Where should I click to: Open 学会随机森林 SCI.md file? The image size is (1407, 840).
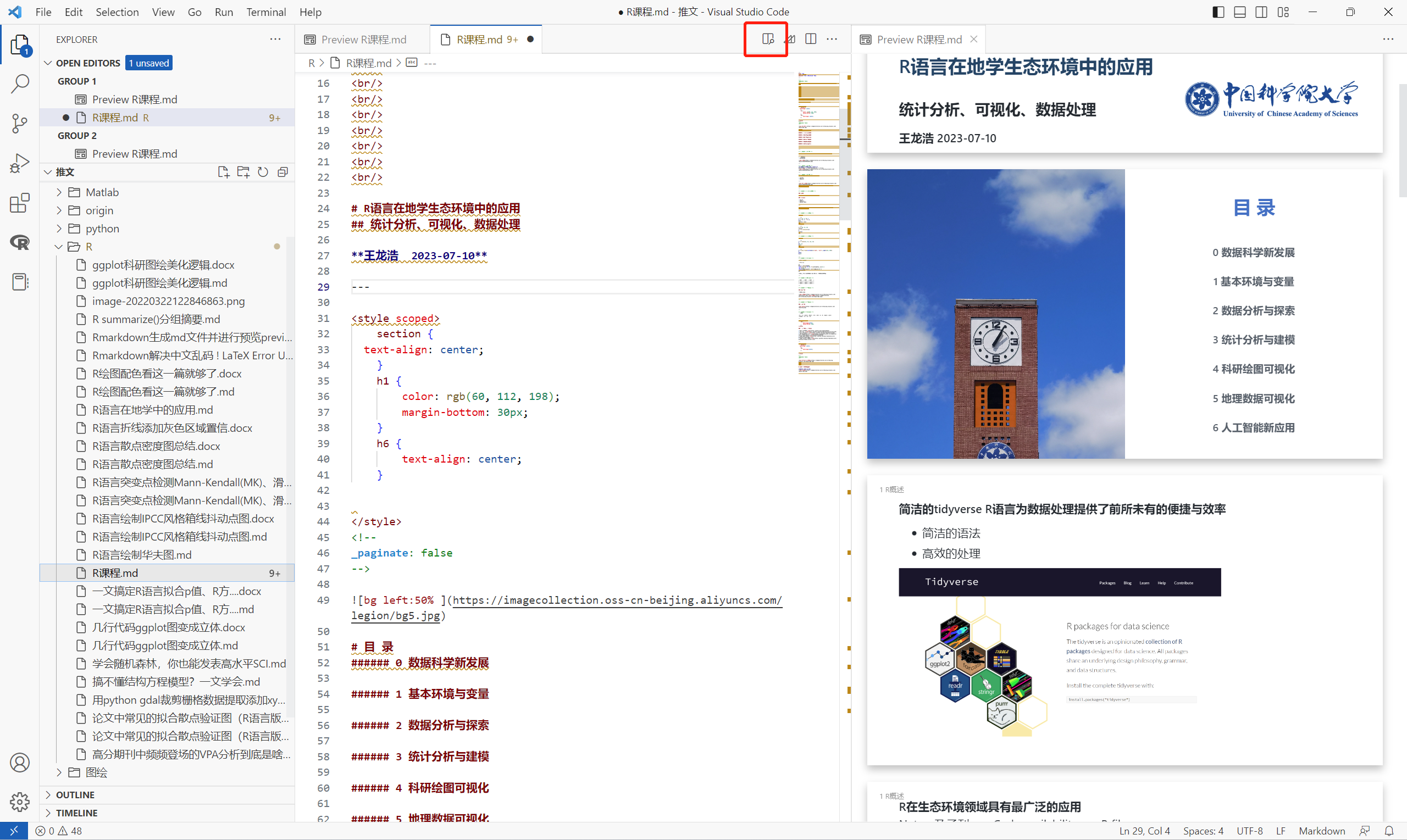[x=167, y=664]
